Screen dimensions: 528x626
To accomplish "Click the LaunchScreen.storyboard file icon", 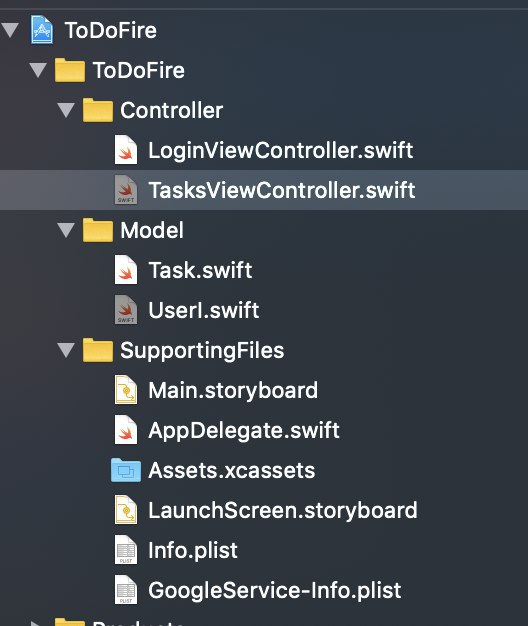I will click(126, 510).
